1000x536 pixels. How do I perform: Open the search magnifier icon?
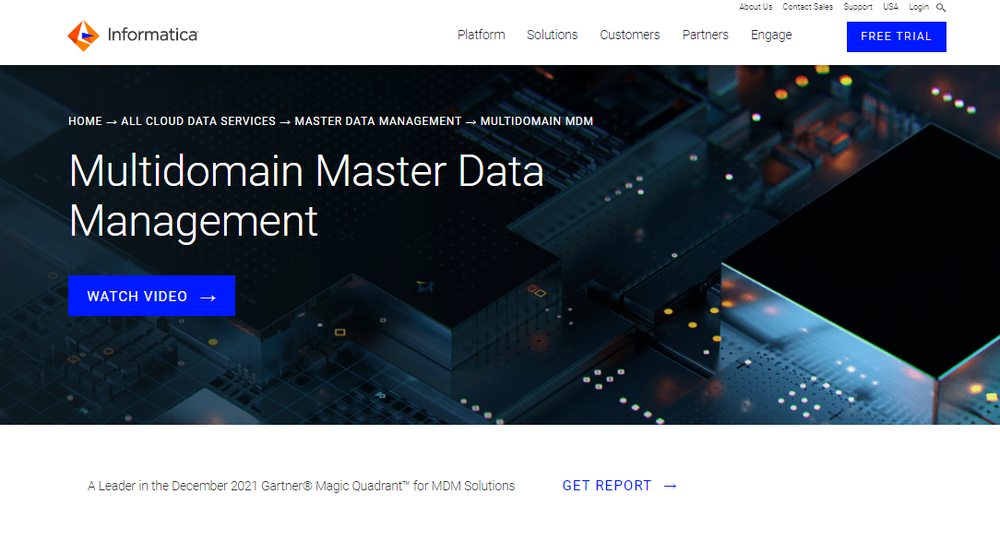tap(941, 8)
